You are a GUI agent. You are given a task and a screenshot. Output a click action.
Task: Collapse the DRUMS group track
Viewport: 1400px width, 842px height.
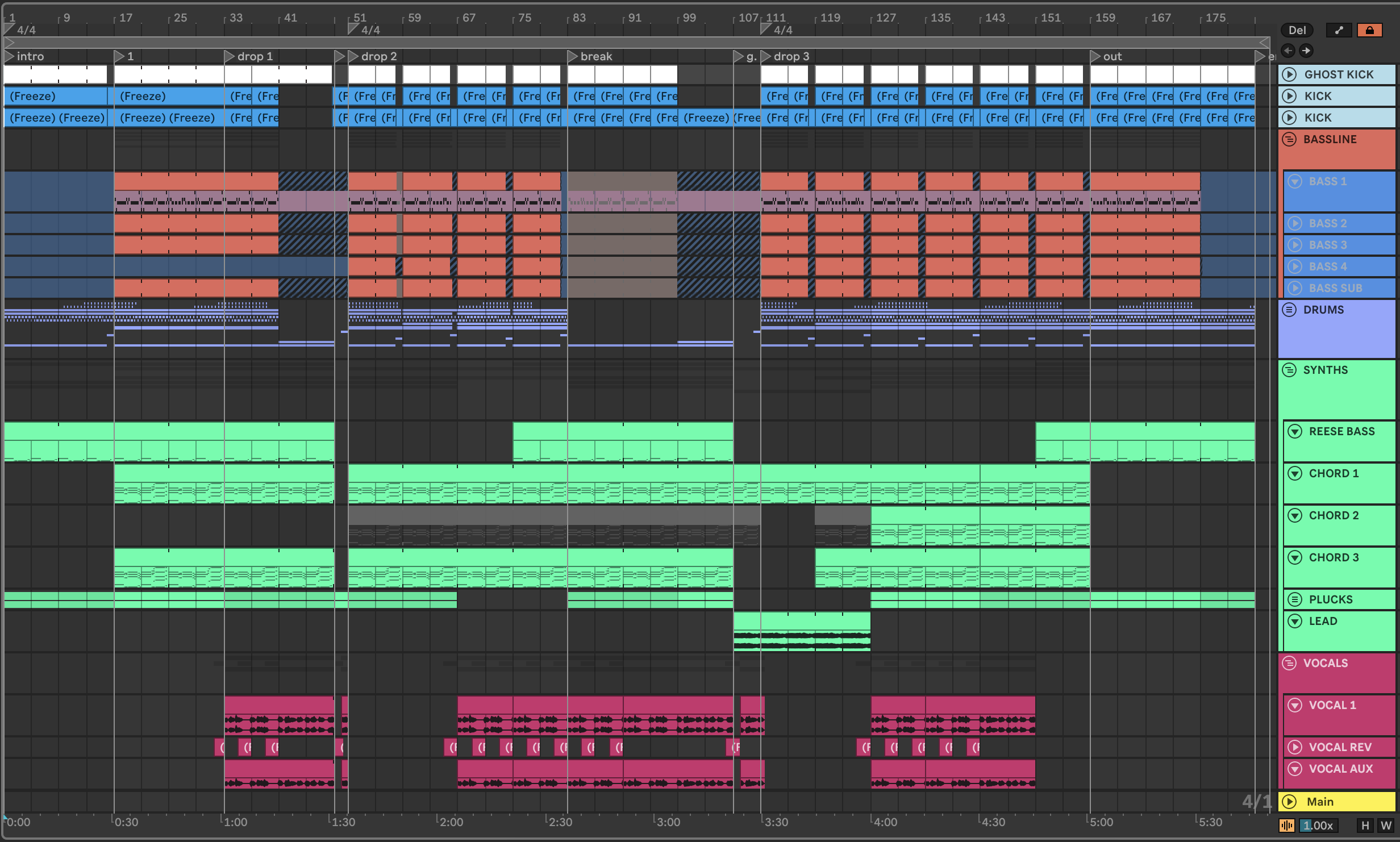1290,310
